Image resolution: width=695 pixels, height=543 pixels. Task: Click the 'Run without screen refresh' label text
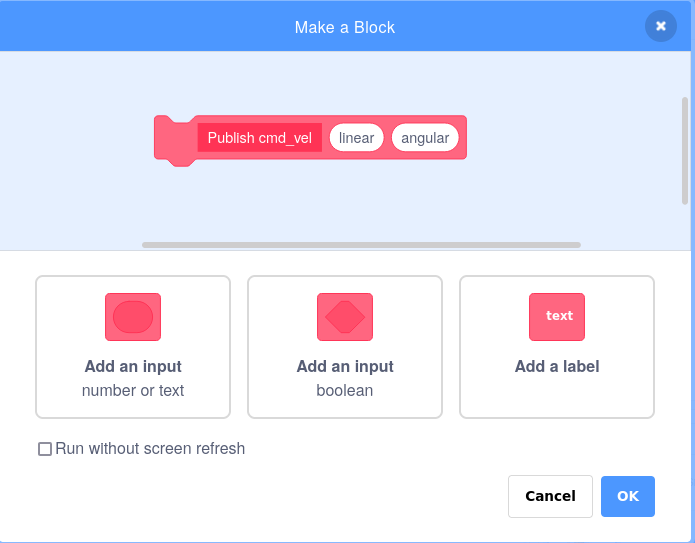point(150,449)
